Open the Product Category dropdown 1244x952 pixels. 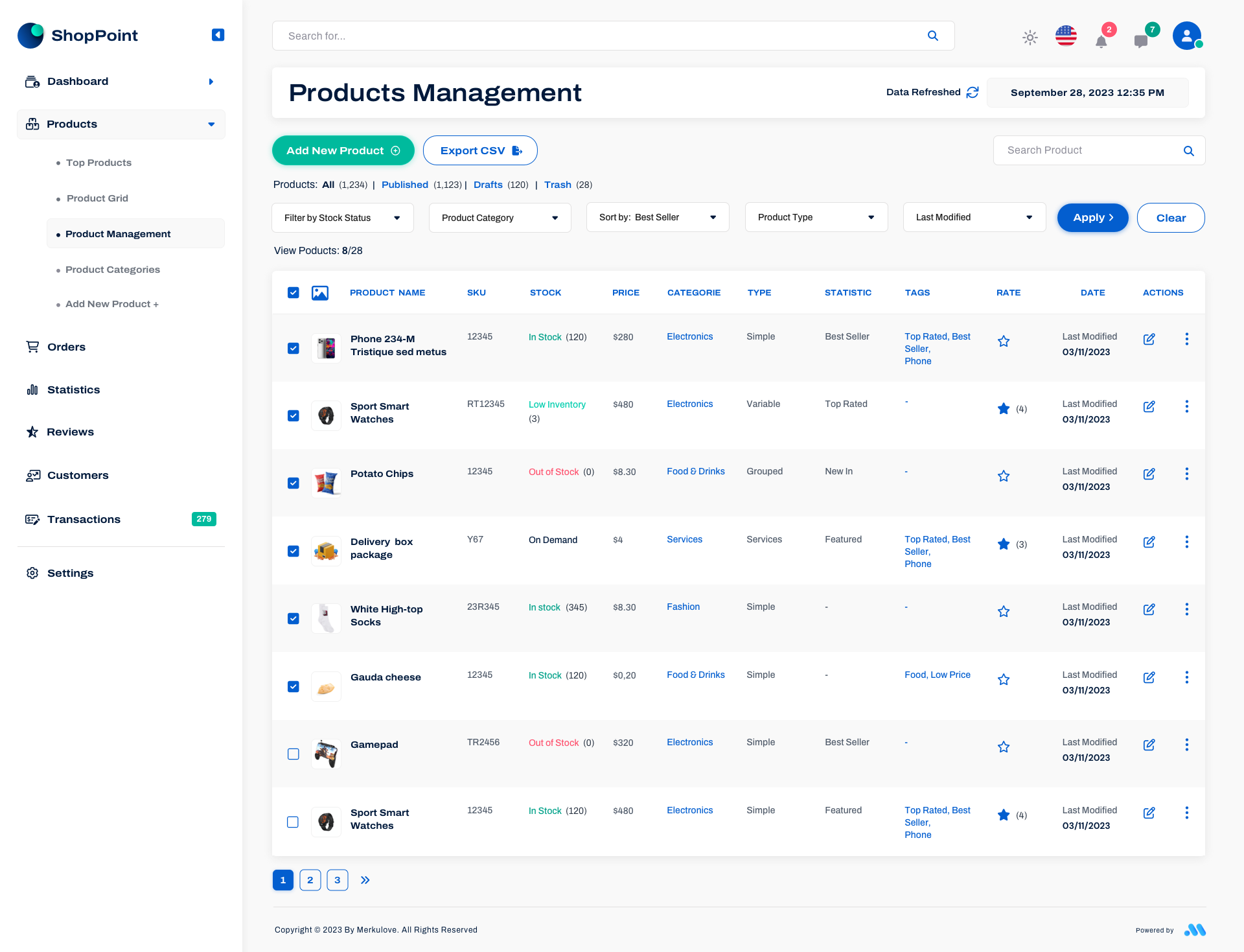click(500, 217)
